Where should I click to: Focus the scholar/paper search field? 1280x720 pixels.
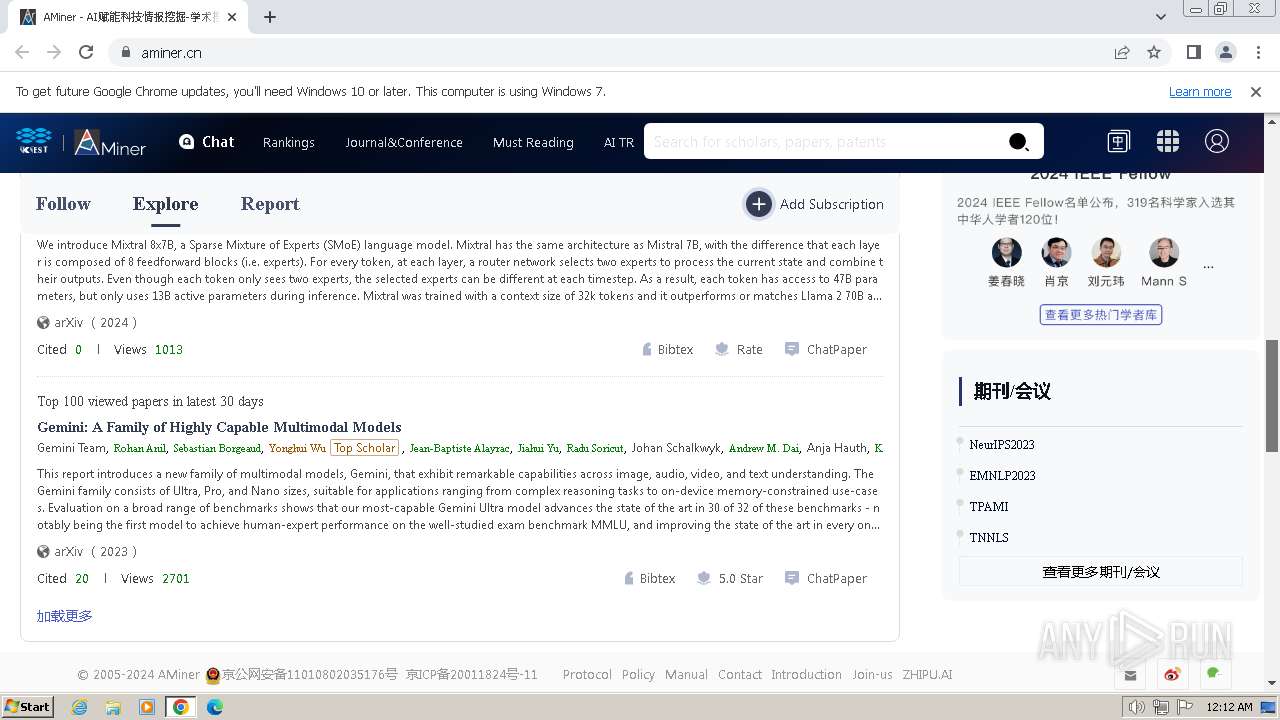822,141
